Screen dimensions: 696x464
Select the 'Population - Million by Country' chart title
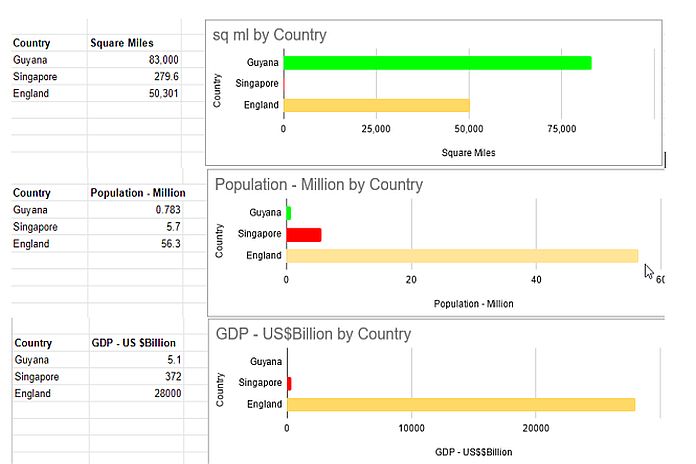(318, 185)
